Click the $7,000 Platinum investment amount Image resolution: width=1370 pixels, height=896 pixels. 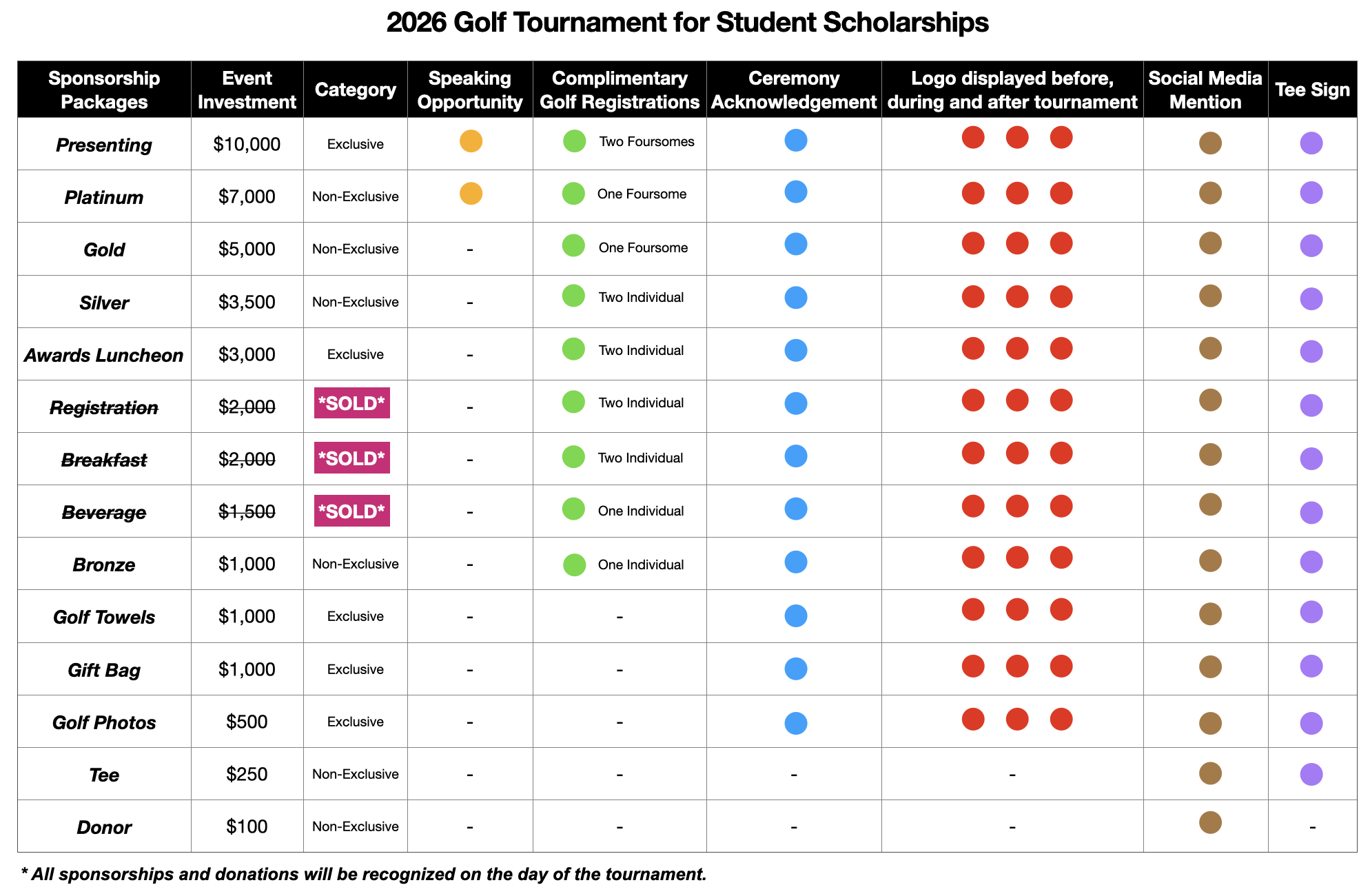click(247, 197)
